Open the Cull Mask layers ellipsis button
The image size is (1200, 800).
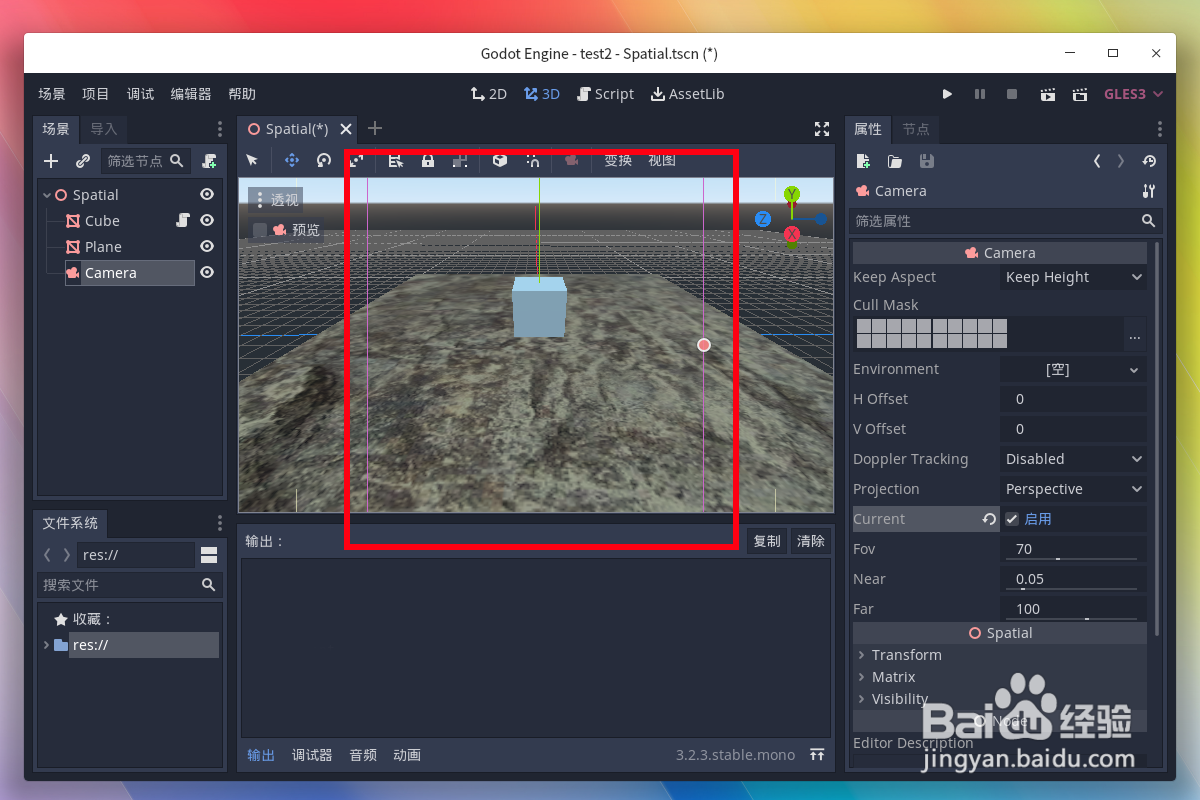(1134, 336)
